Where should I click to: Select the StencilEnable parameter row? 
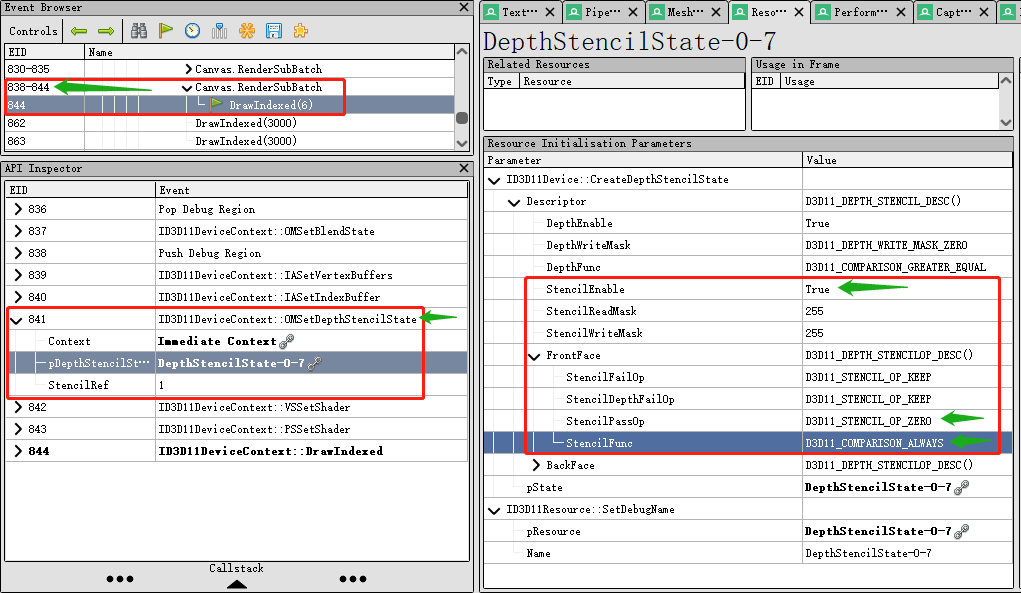tap(748, 289)
